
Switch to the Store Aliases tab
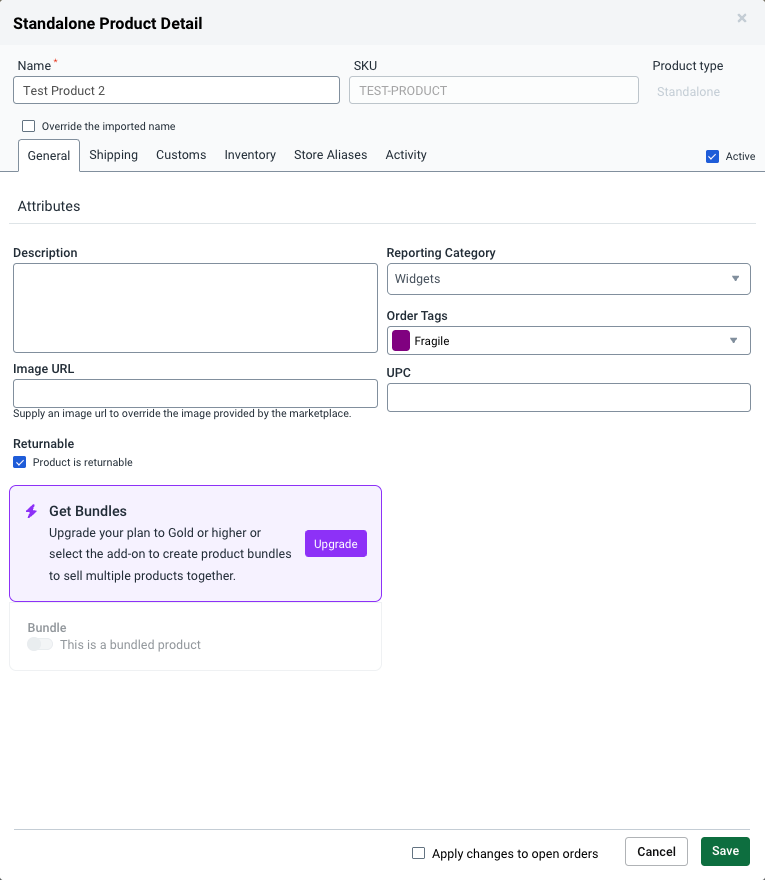(x=330, y=155)
